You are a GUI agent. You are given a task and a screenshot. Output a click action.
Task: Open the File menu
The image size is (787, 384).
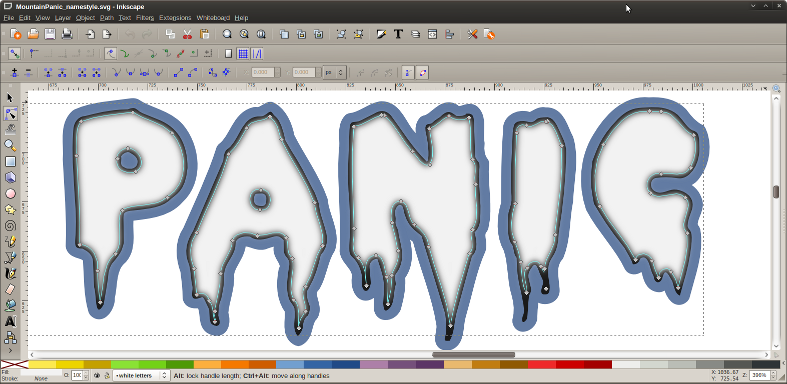pos(8,18)
